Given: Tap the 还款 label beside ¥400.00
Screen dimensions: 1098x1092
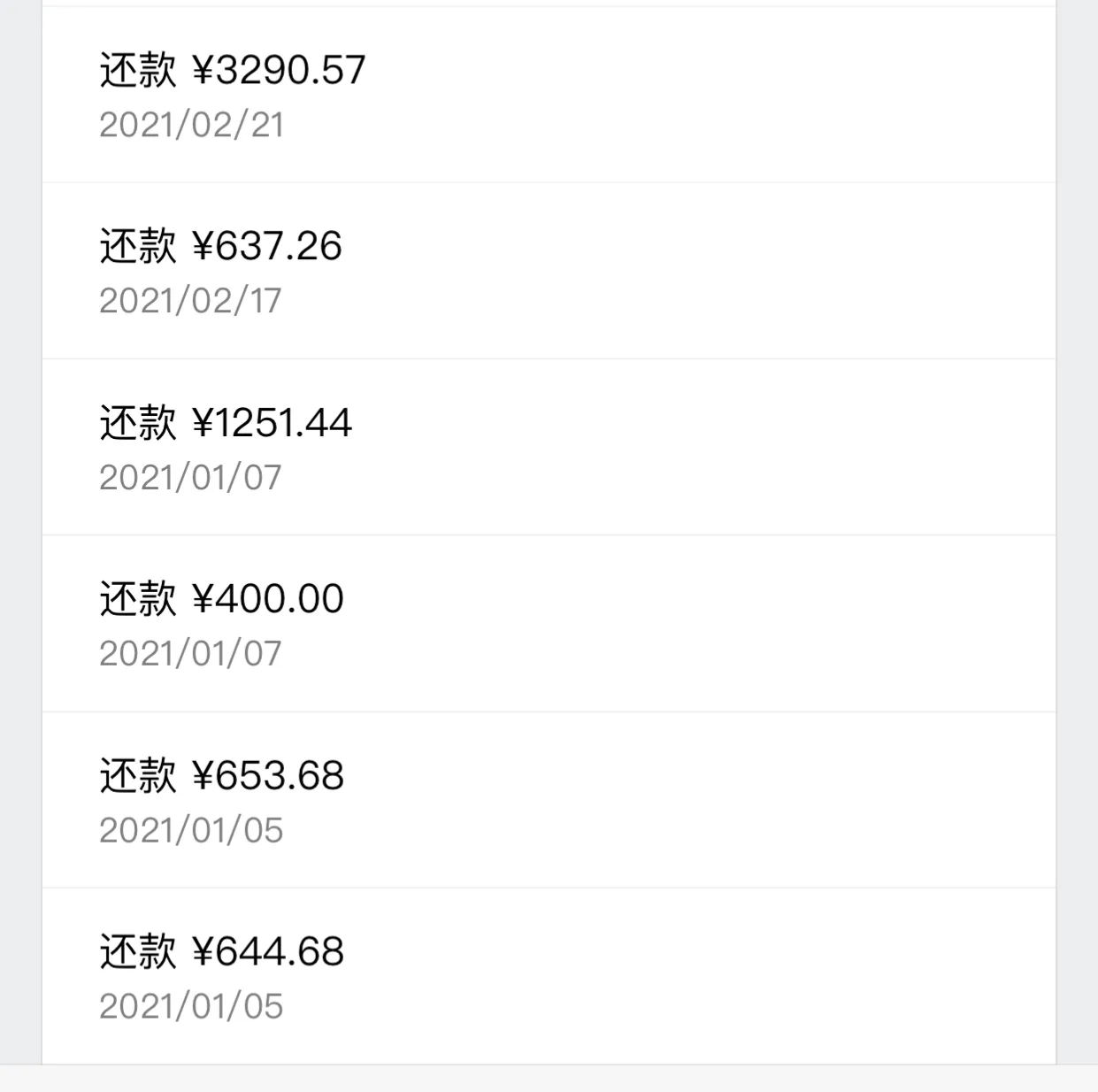Looking at the screenshot, I should click(x=138, y=598).
